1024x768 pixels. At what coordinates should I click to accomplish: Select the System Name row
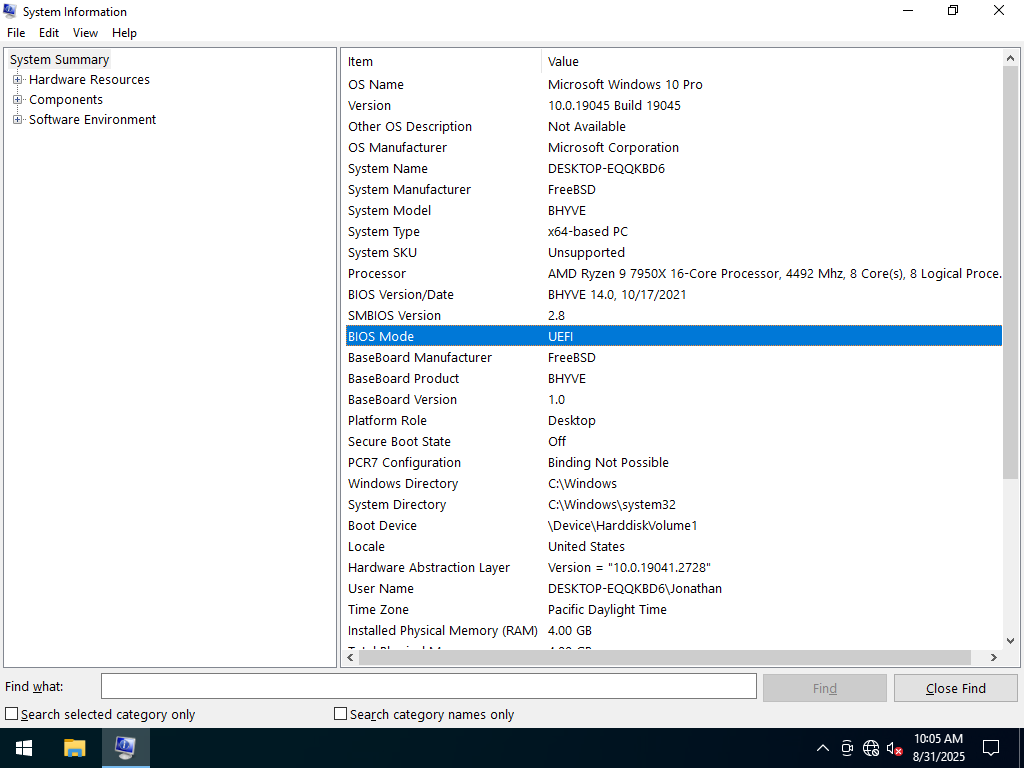point(673,168)
